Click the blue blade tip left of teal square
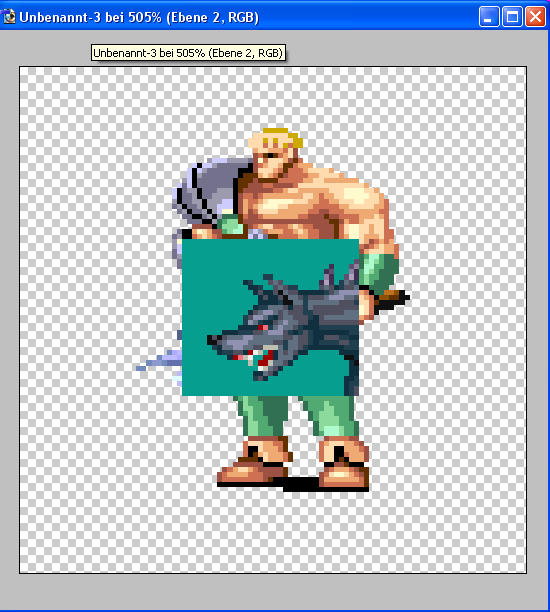Viewport: 550px width, 612px height. pos(158,362)
